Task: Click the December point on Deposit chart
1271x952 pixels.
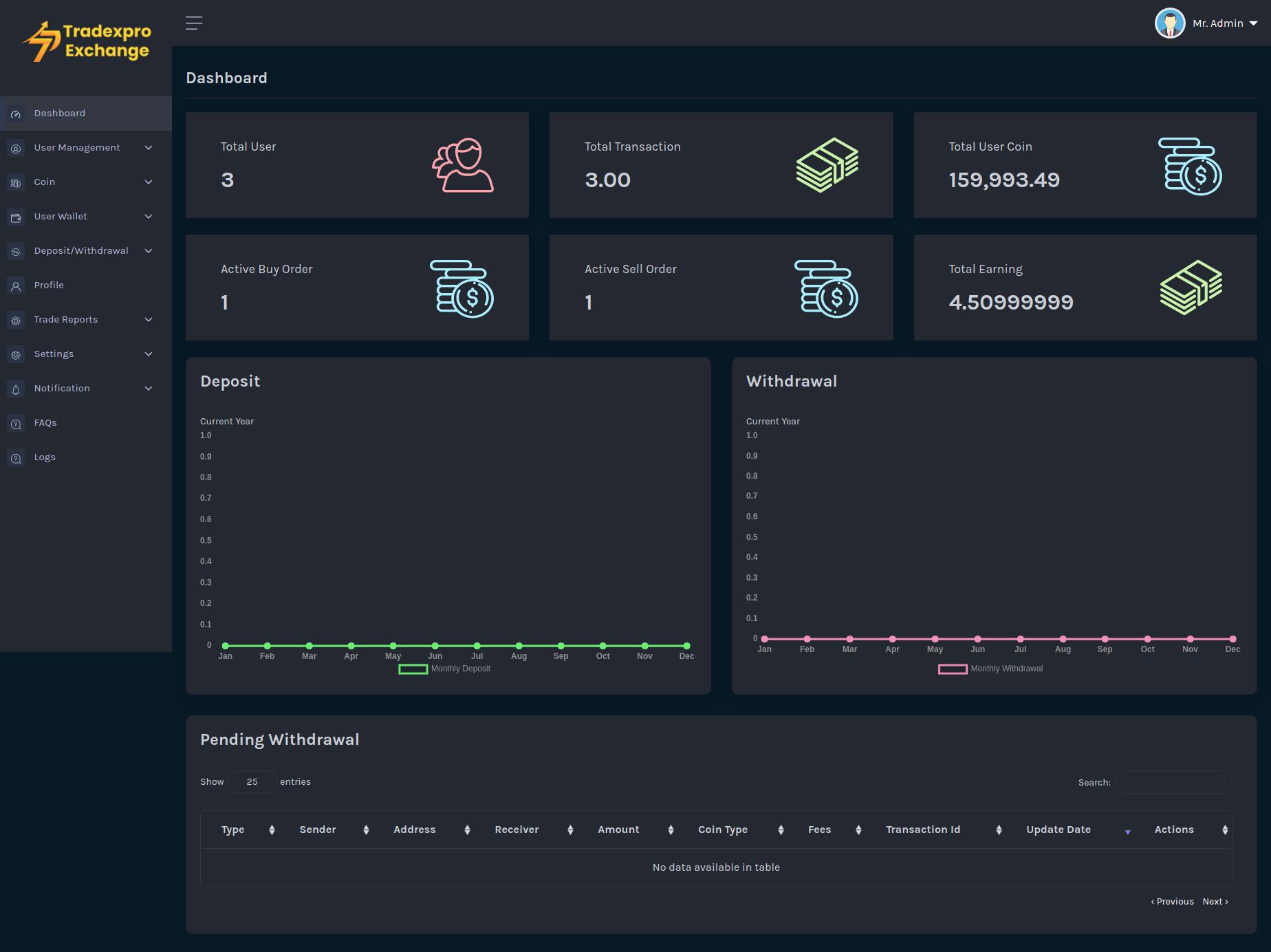Action: pos(686,646)
